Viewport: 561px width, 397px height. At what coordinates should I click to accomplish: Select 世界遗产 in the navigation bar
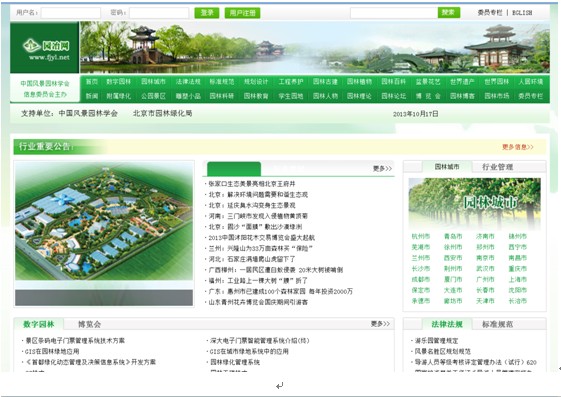tap(462, 82)
